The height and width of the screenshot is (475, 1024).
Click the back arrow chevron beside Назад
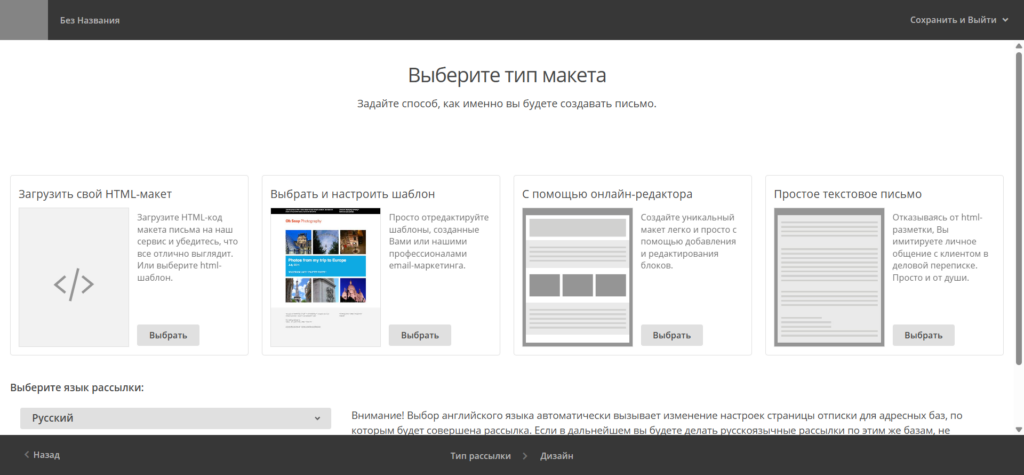[x=27, y=454]
